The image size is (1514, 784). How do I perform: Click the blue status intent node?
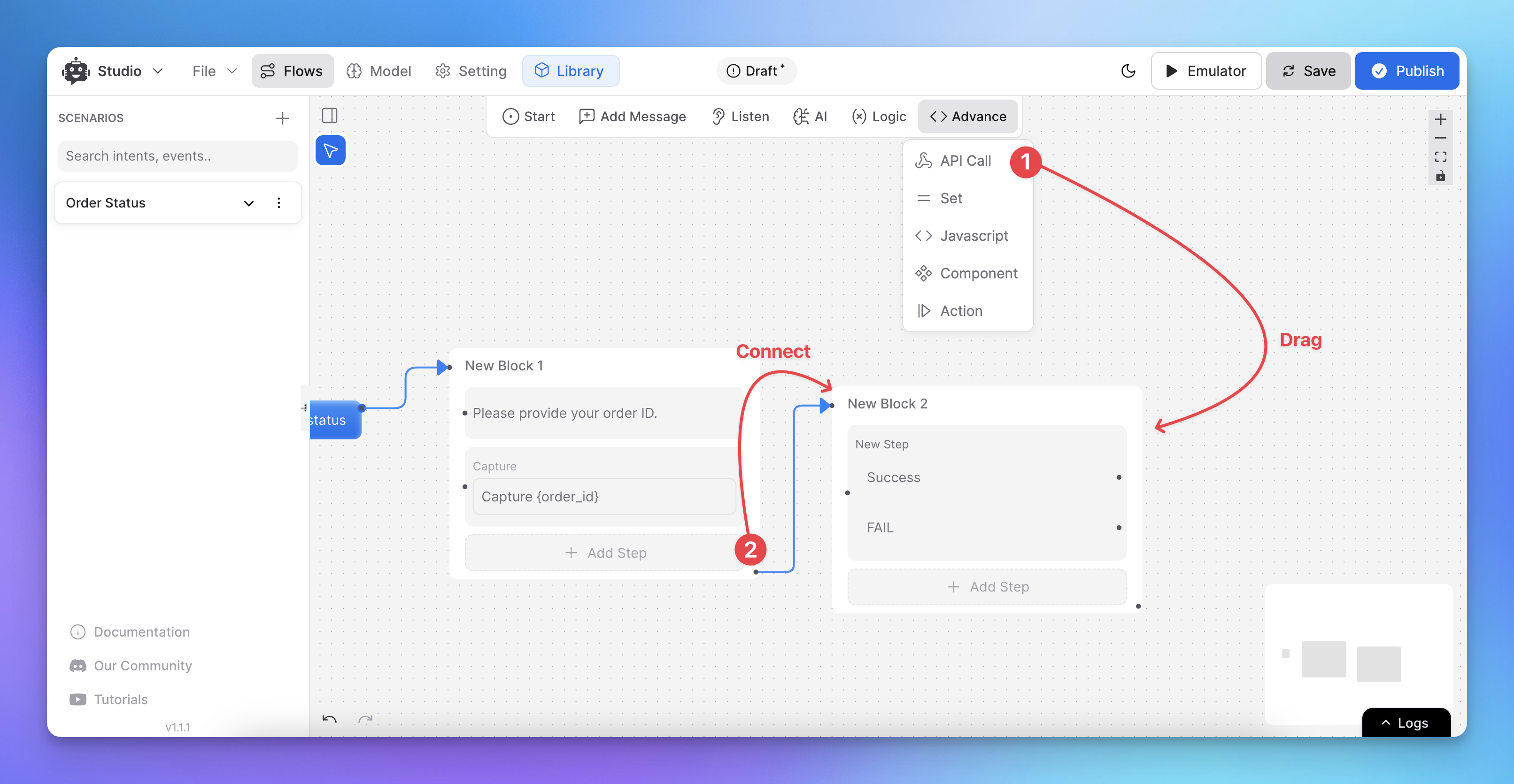[x=335, y=420]
